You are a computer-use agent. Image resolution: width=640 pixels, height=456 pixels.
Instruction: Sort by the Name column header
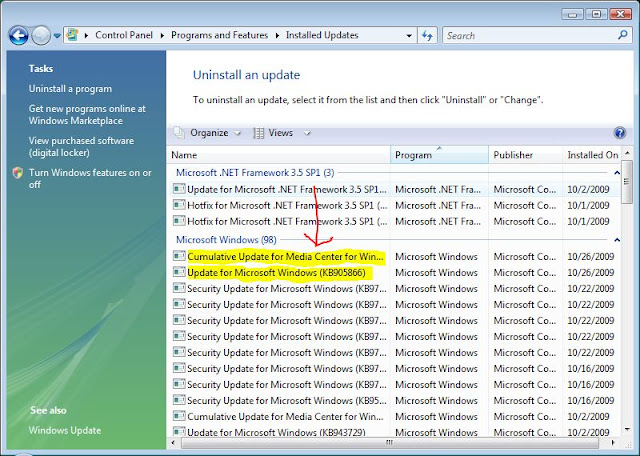(278, 155)
